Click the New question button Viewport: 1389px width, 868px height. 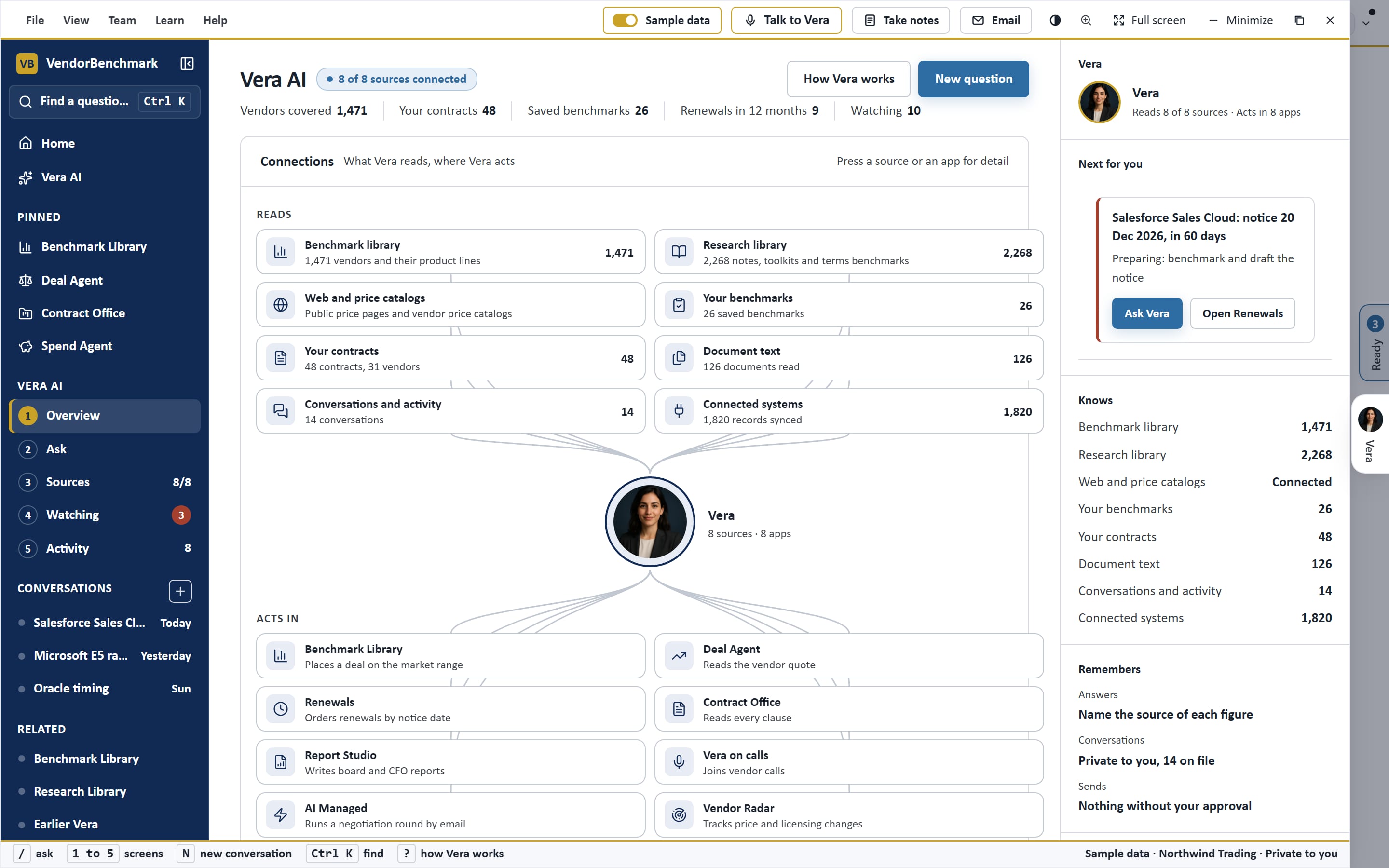pos(973,79)
